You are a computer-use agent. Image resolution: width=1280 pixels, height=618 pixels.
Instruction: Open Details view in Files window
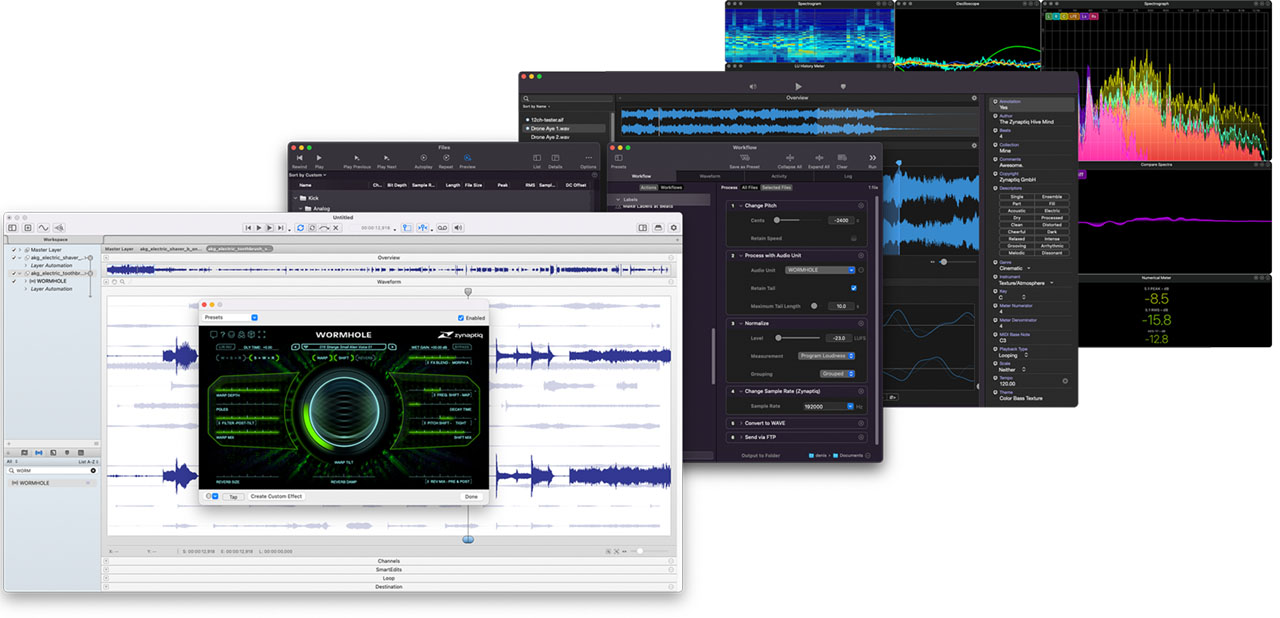(x=555, y=158)
